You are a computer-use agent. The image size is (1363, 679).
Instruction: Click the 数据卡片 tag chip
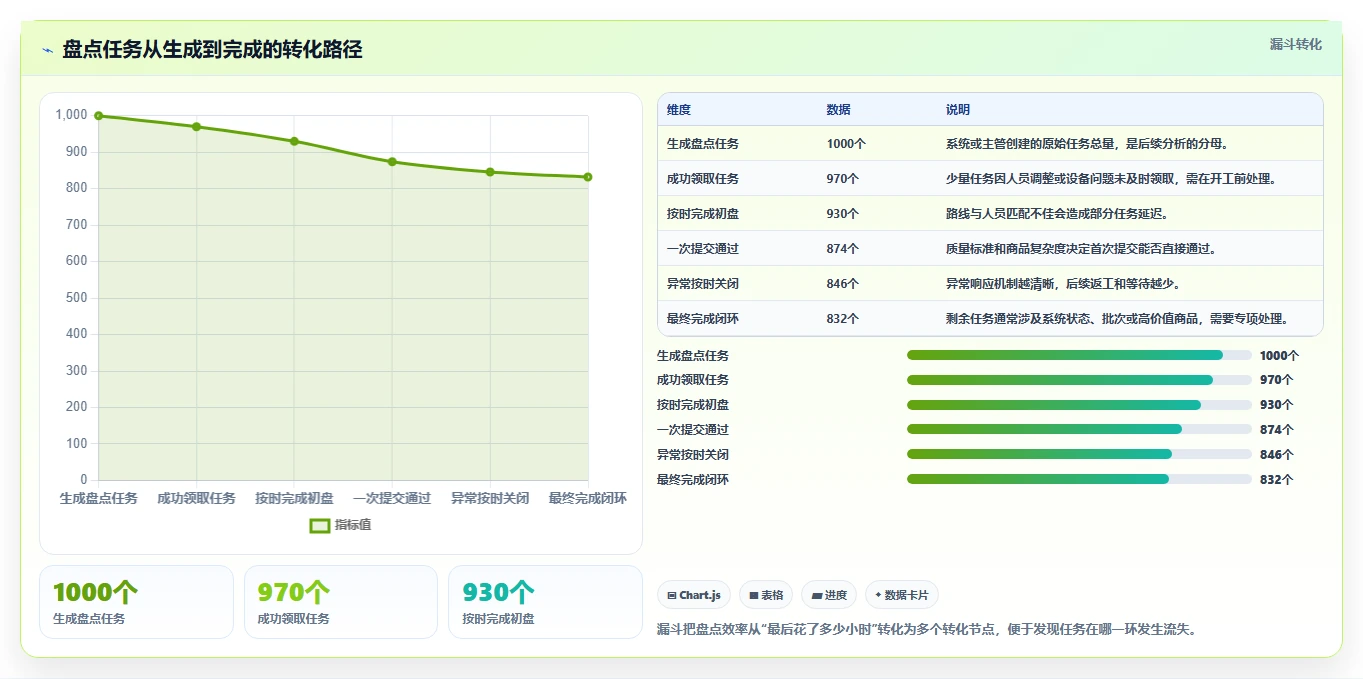901,595
